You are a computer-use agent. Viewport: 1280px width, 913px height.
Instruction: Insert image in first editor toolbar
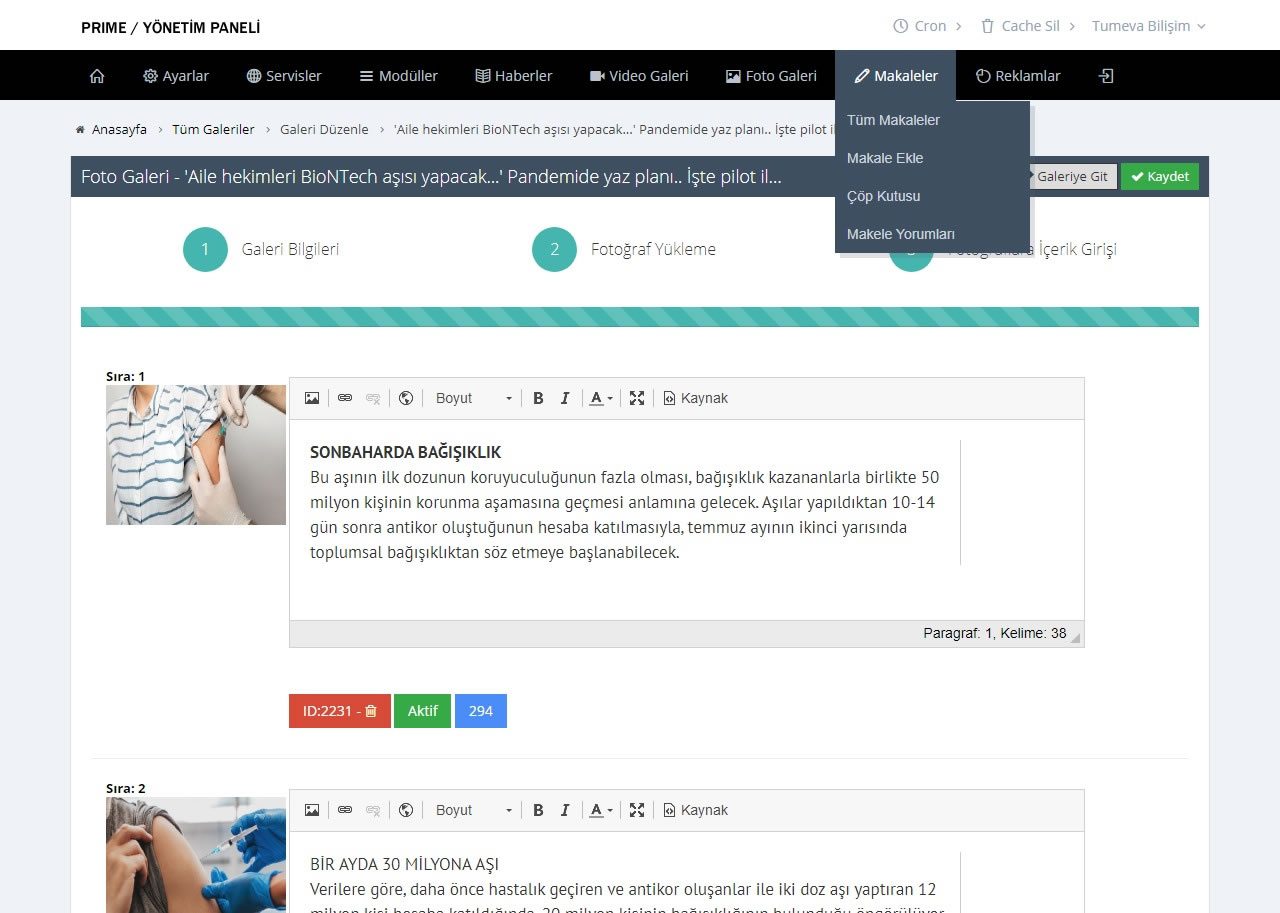click(x=312, y=398)
